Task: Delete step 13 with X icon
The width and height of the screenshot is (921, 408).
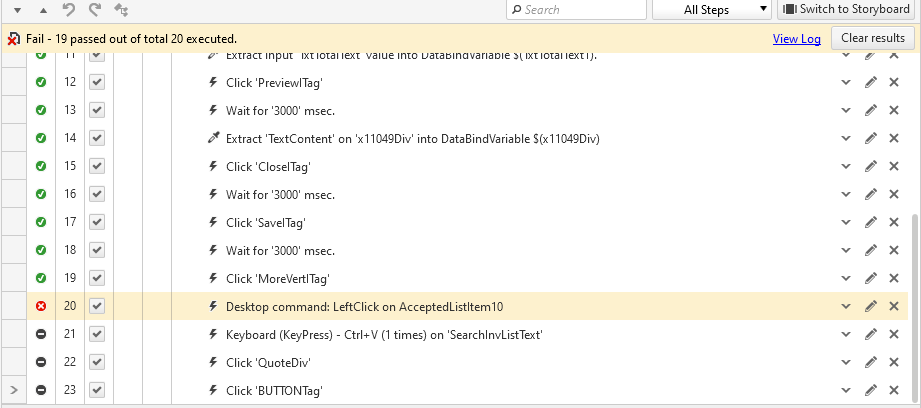Action: click(894, 110)
